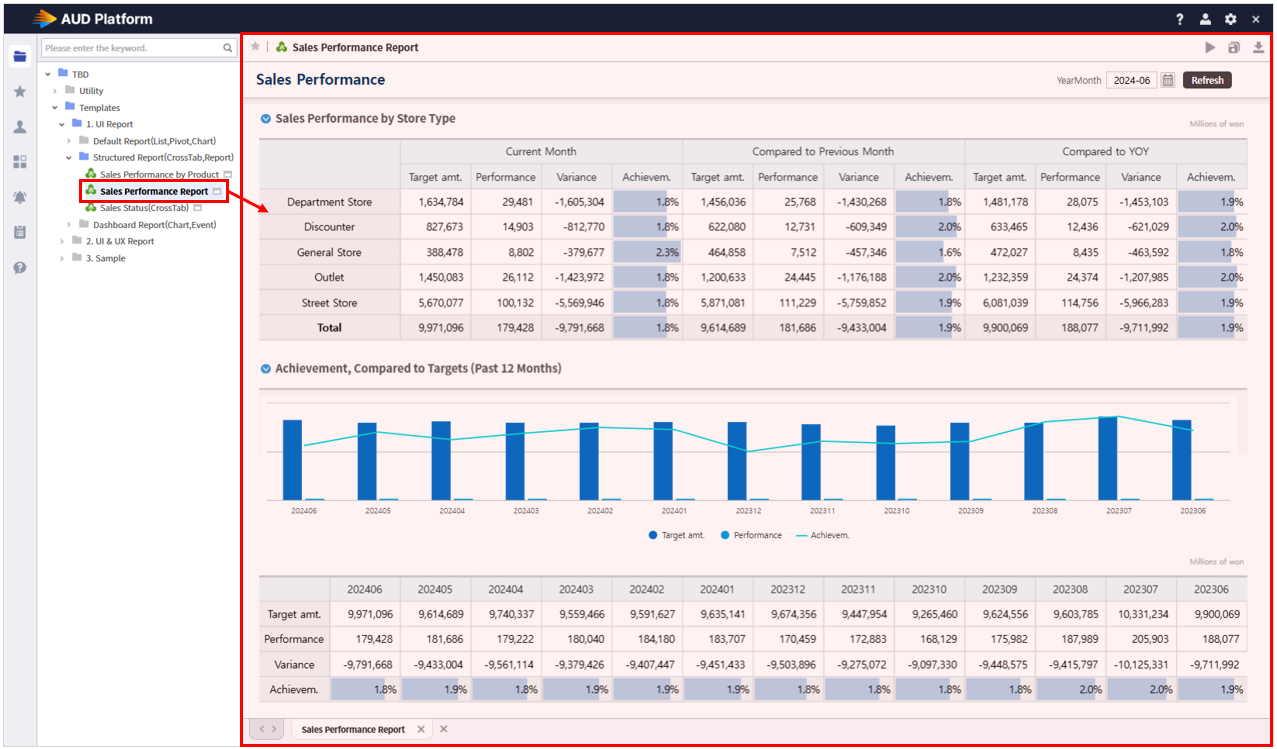The height and width of the screenshot is (749, 1277).
Task: Open the user icon in left sidebar
Action: (19, 127)
